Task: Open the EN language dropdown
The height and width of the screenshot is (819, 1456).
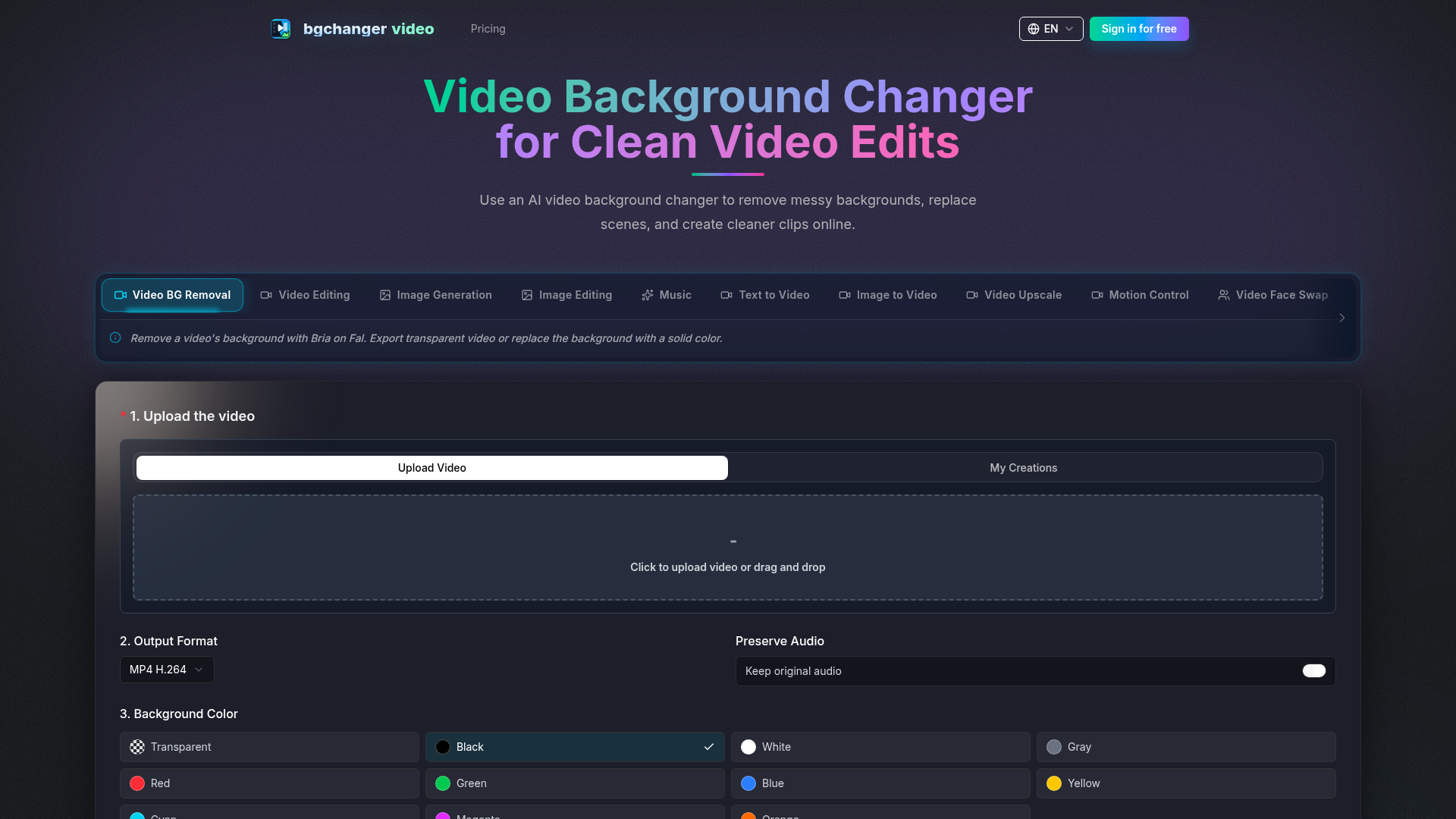Action: (x=1051, y=29)
